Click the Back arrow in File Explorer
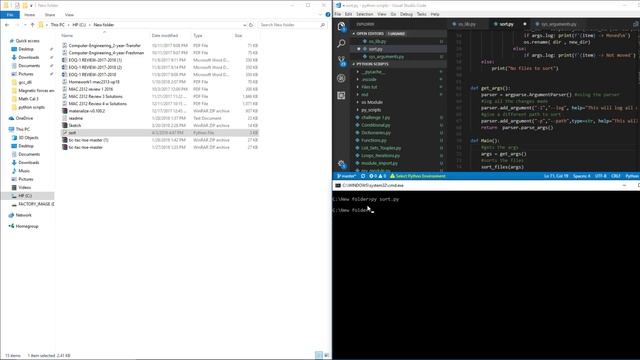640x360 pixels. 7,25
